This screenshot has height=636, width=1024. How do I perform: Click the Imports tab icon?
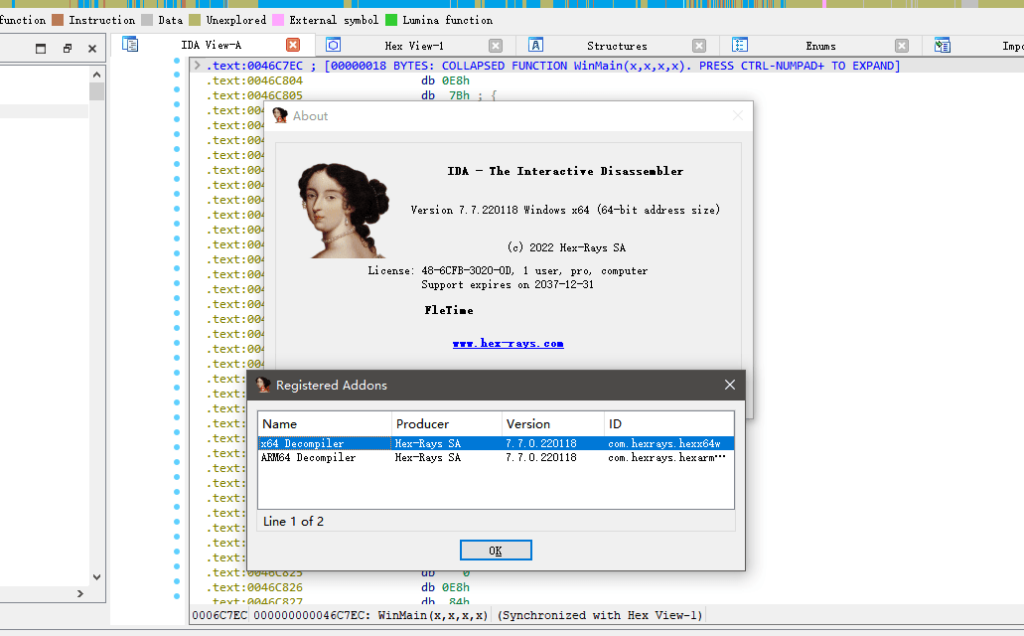942,45
